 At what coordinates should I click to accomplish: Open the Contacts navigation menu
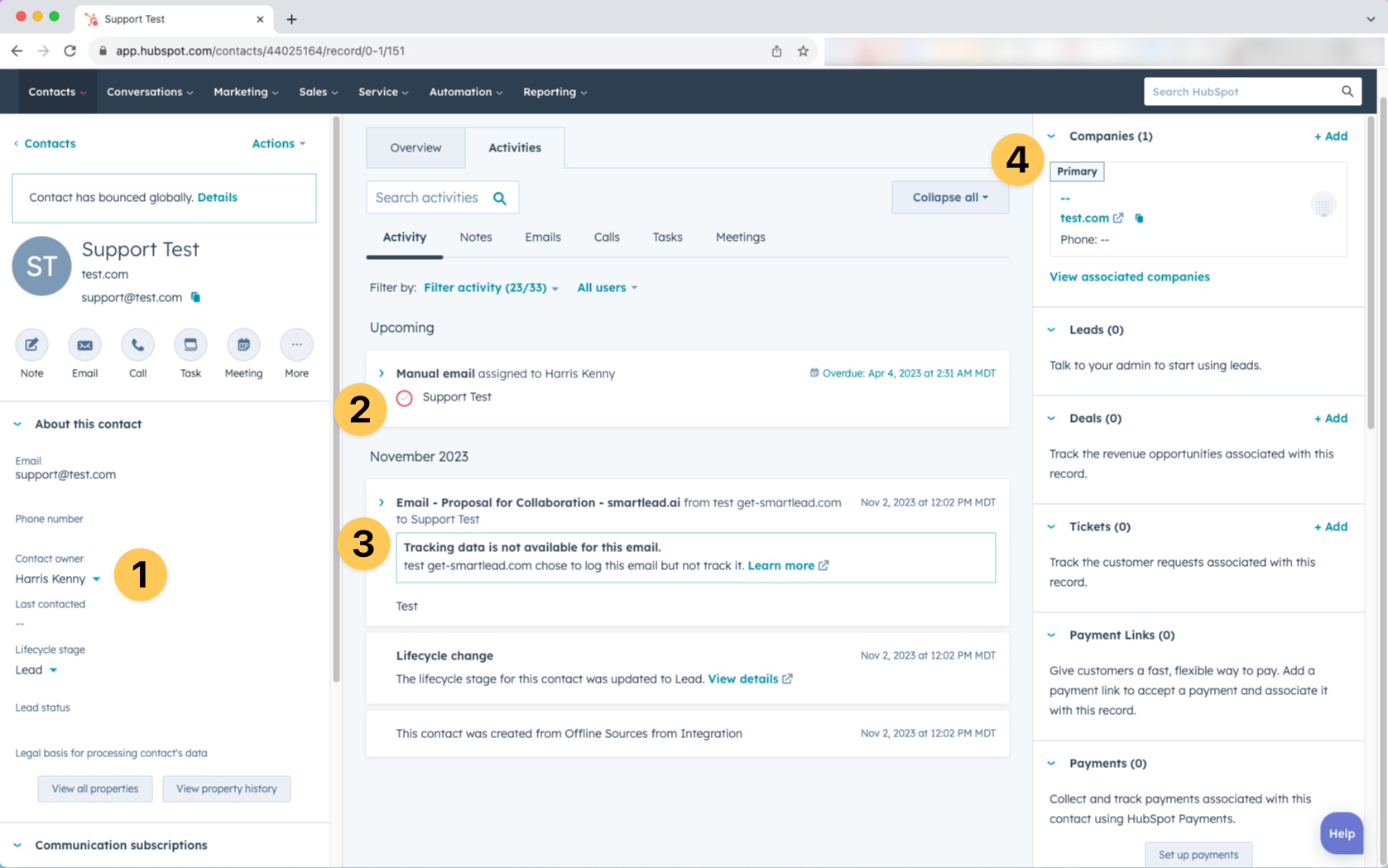(x=57, y=92)
